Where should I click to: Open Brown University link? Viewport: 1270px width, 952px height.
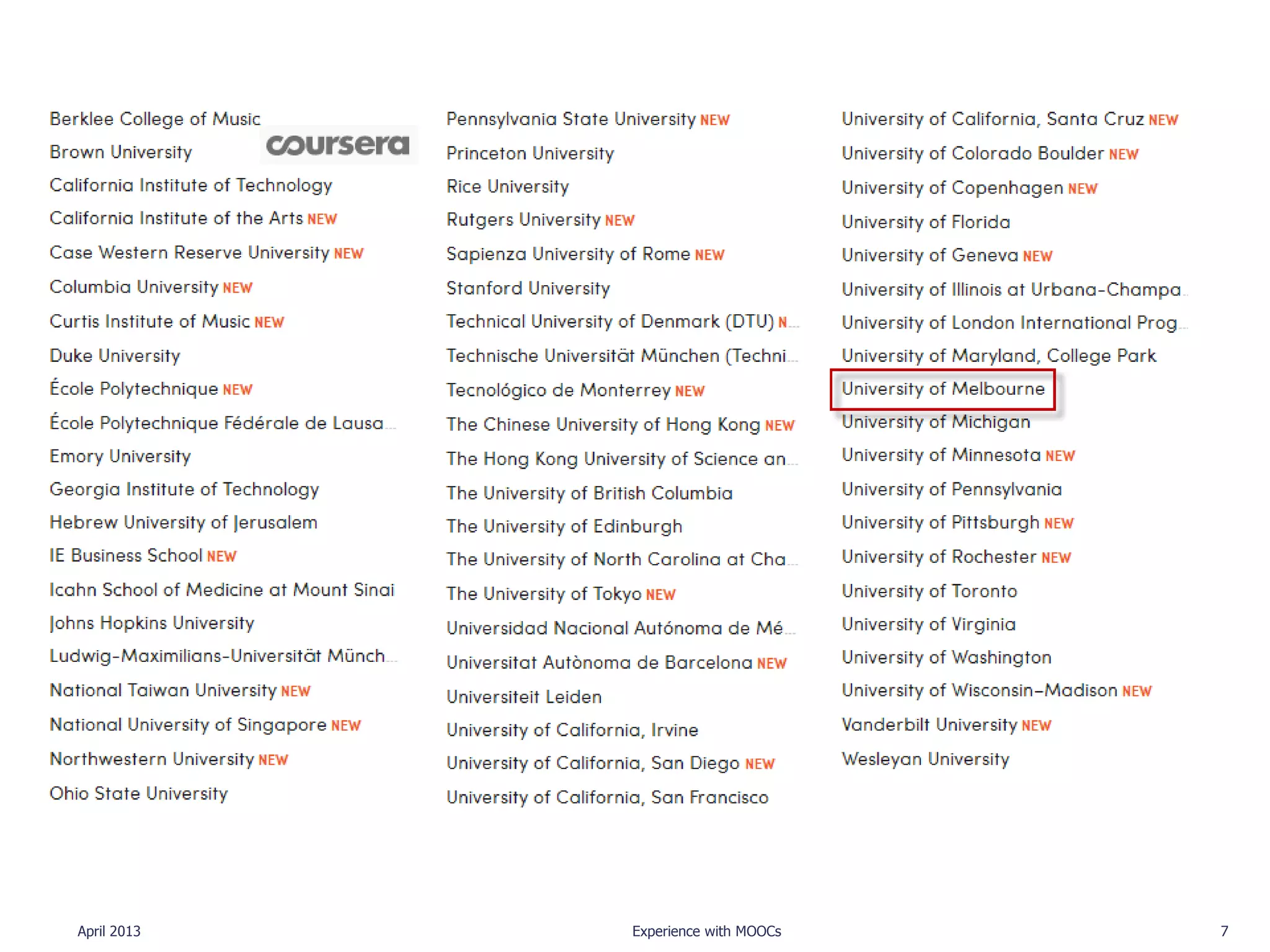(x=121, y=152)
